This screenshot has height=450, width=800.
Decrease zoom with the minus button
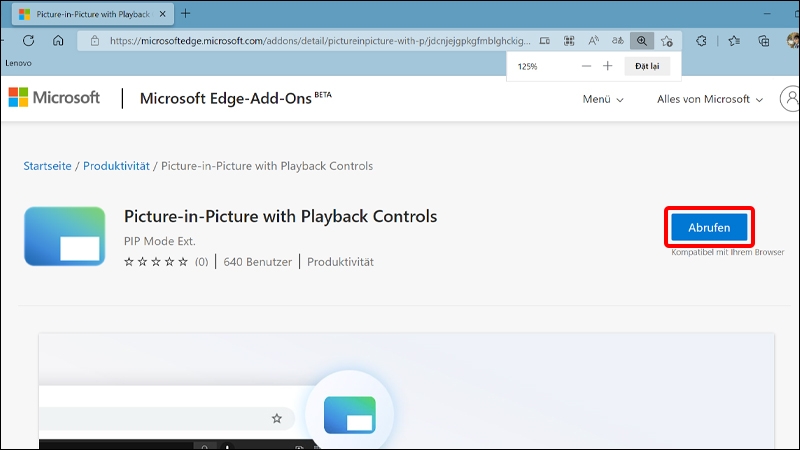586,66
